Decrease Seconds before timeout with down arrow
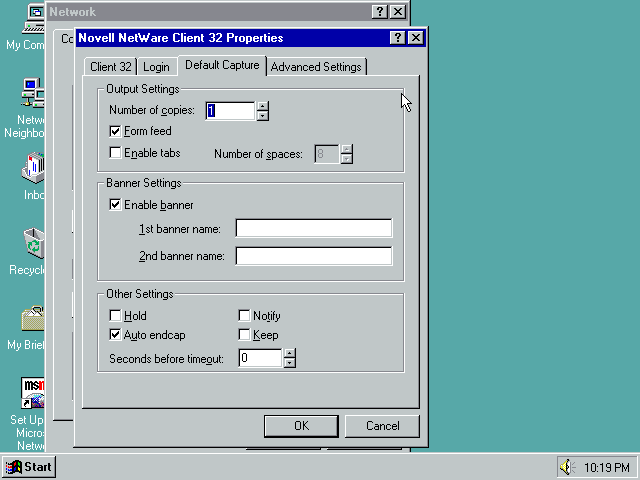 pos(289,363)
